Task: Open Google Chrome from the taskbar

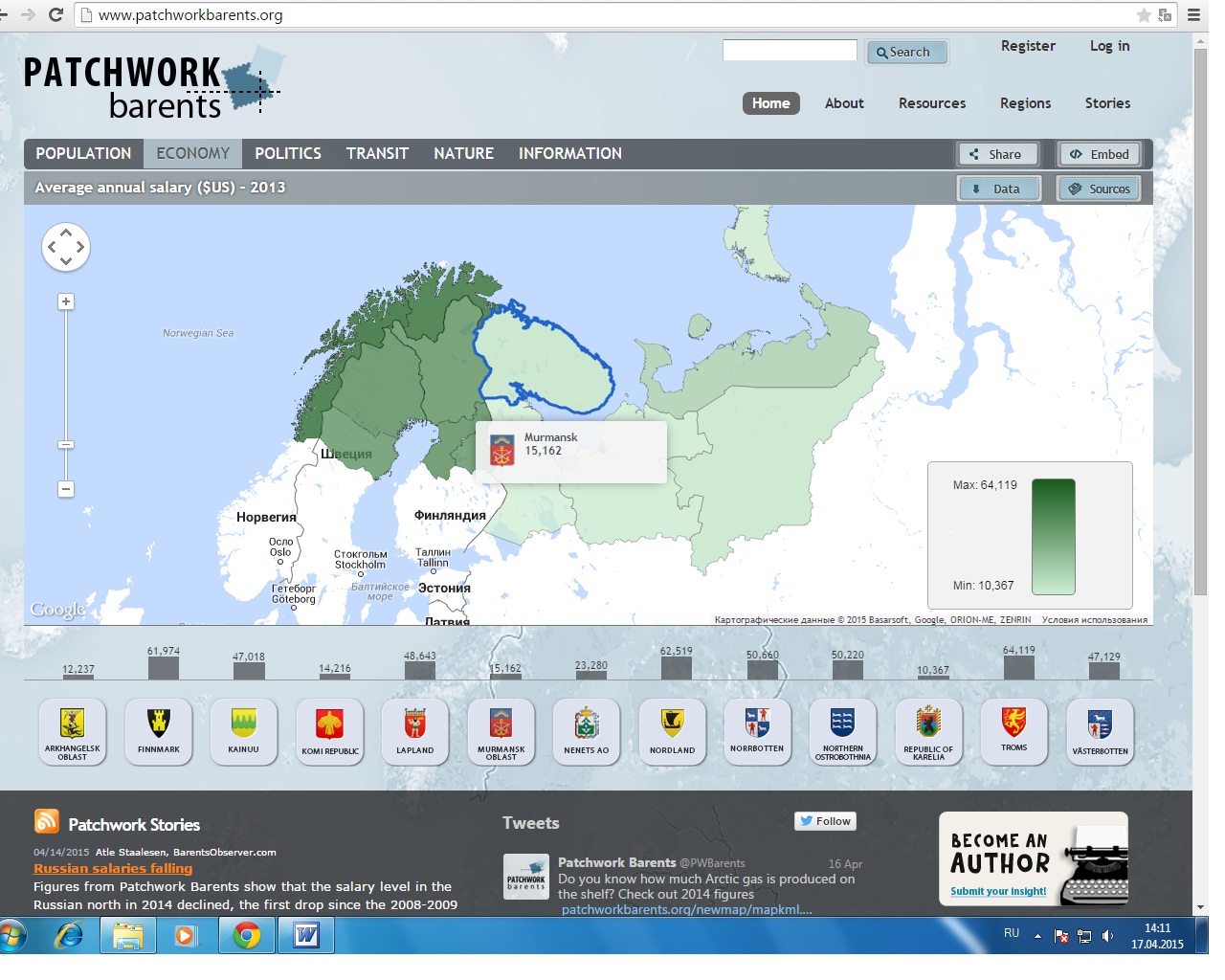Action: (x=247, y=935)
